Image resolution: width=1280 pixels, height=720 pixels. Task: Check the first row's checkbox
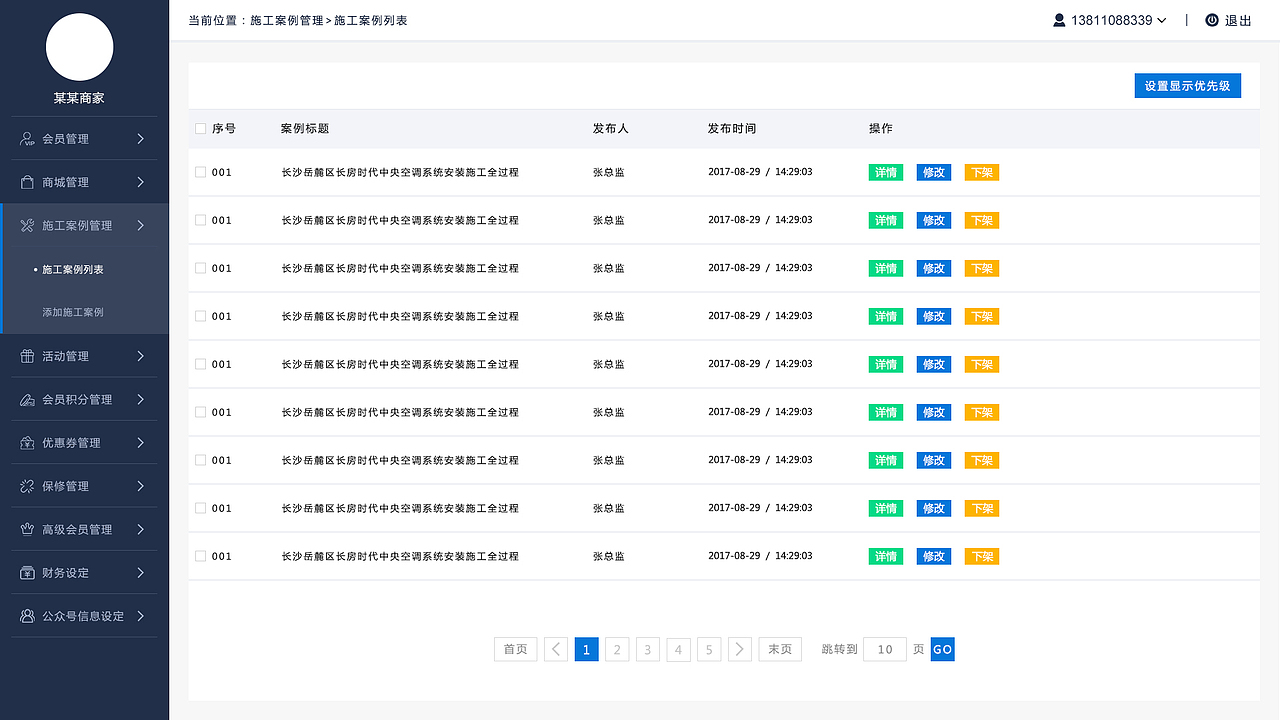click(200, 172)
